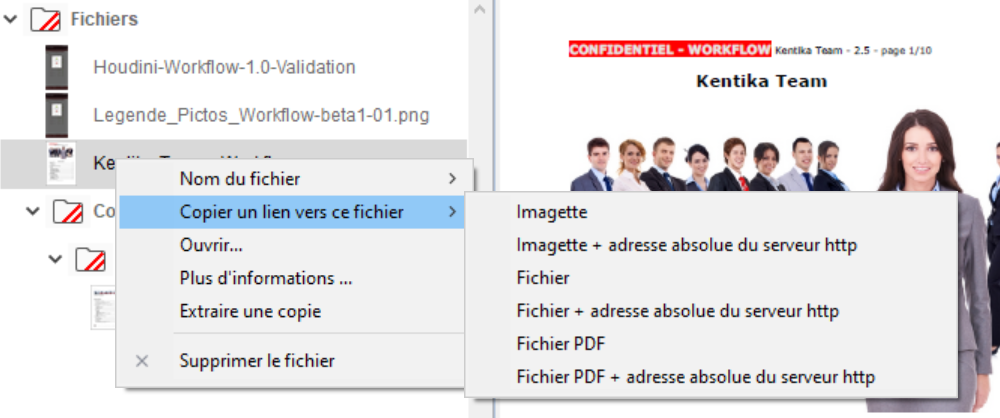Choose Ouvrir... from context menu

tap(211, 245)
